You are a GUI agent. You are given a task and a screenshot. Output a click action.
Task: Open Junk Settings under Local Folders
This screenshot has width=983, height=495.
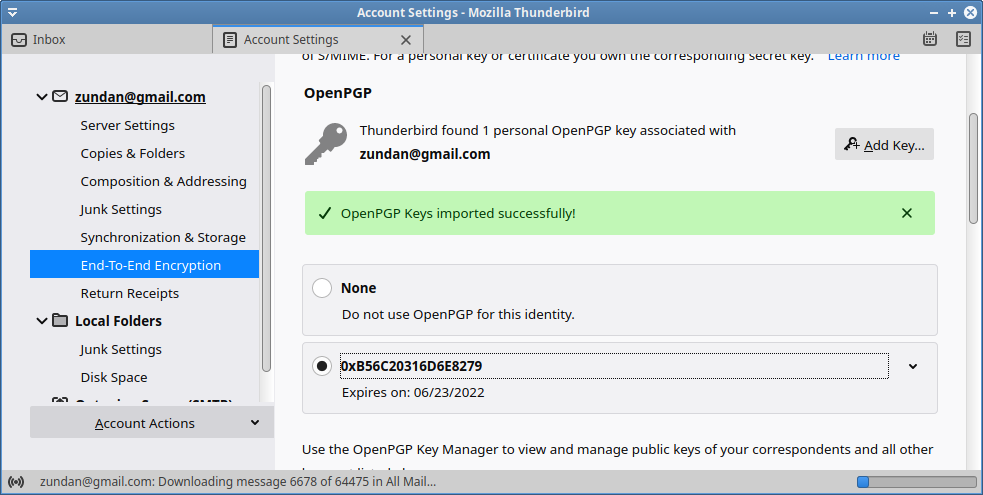(120, 350)
